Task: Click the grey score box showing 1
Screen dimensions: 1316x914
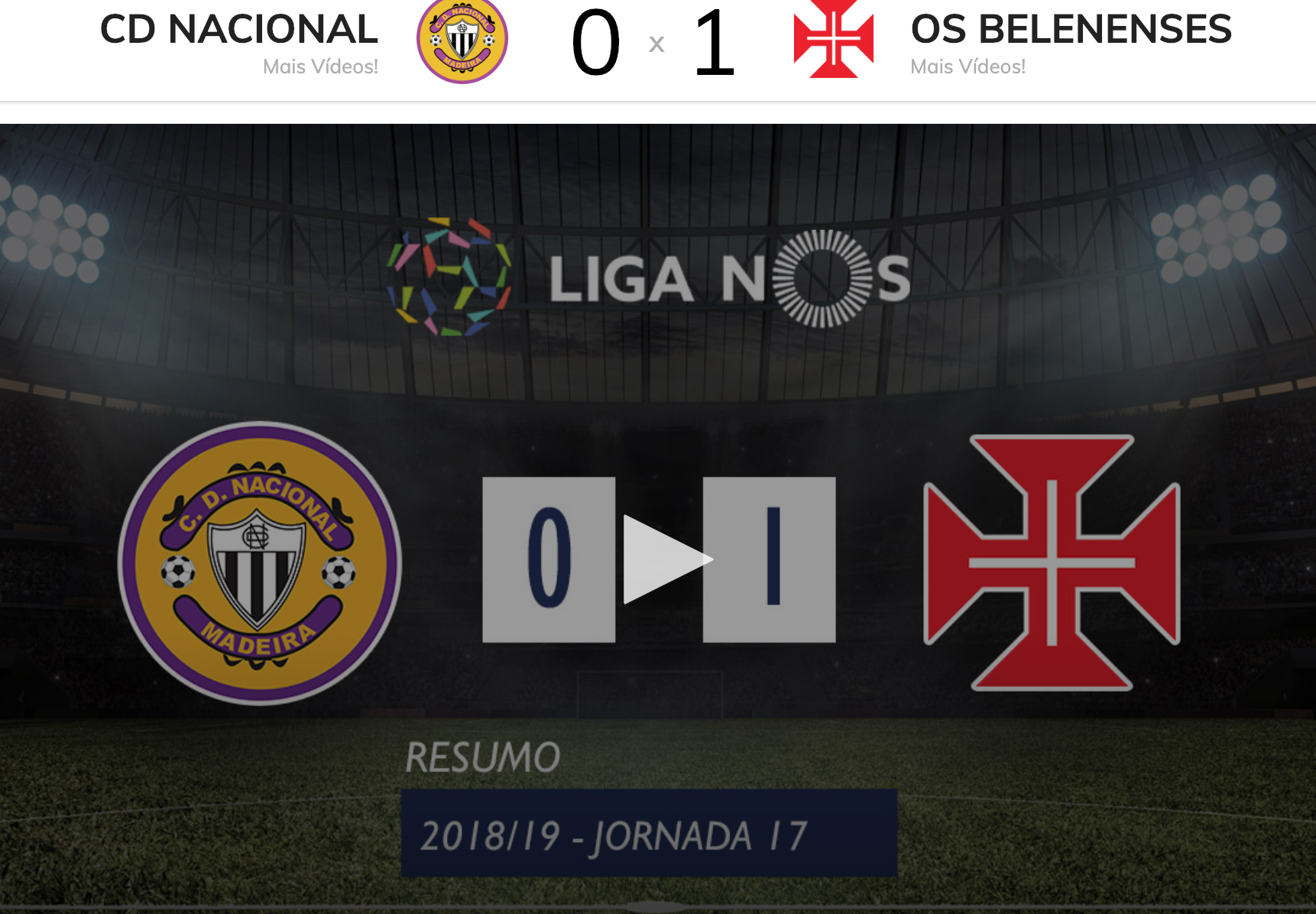Action: [770, 559]
